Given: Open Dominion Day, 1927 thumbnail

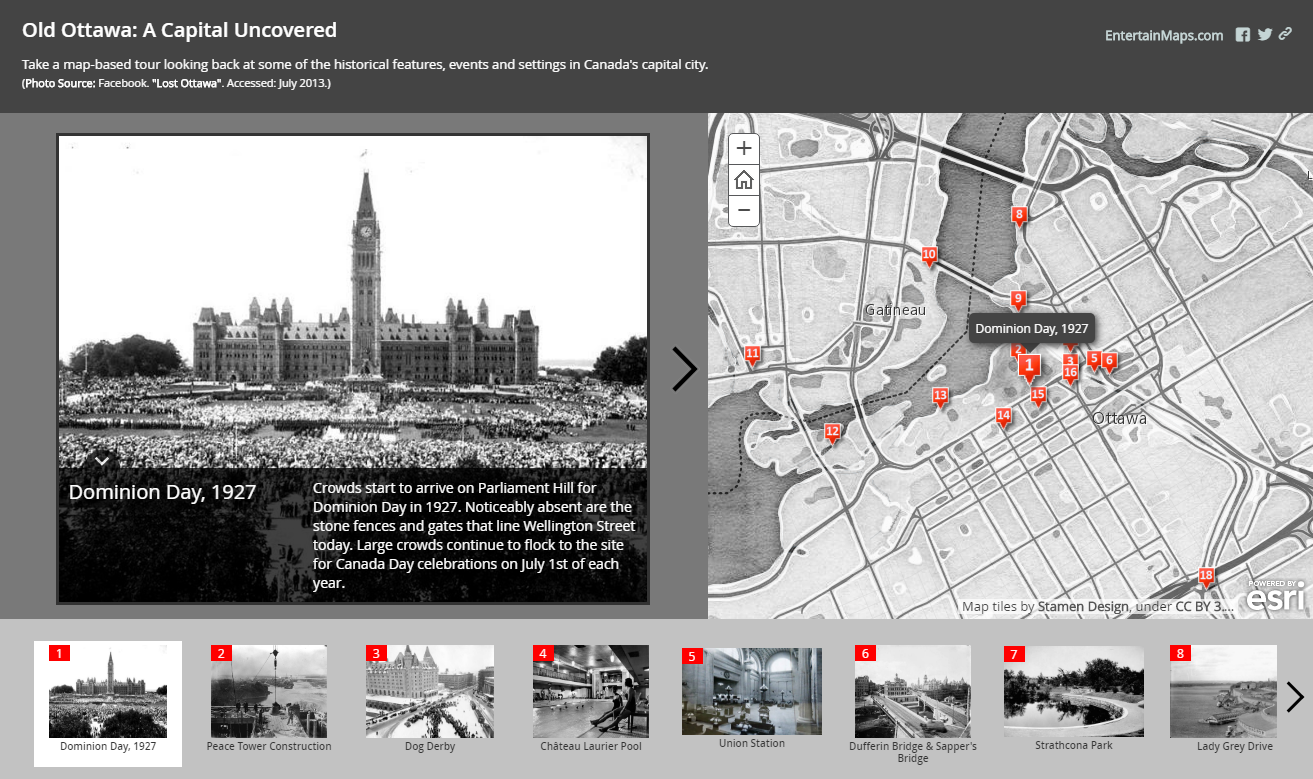Looking at the screenshot, I should (x=108, y=704).
